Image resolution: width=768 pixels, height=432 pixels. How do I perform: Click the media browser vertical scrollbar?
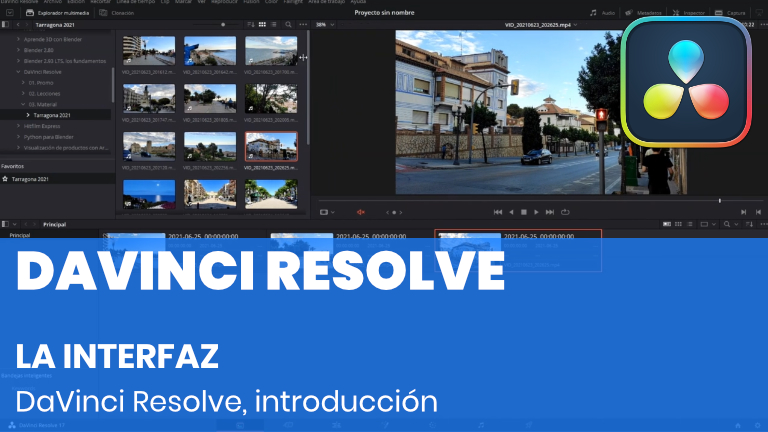[308, 88]
